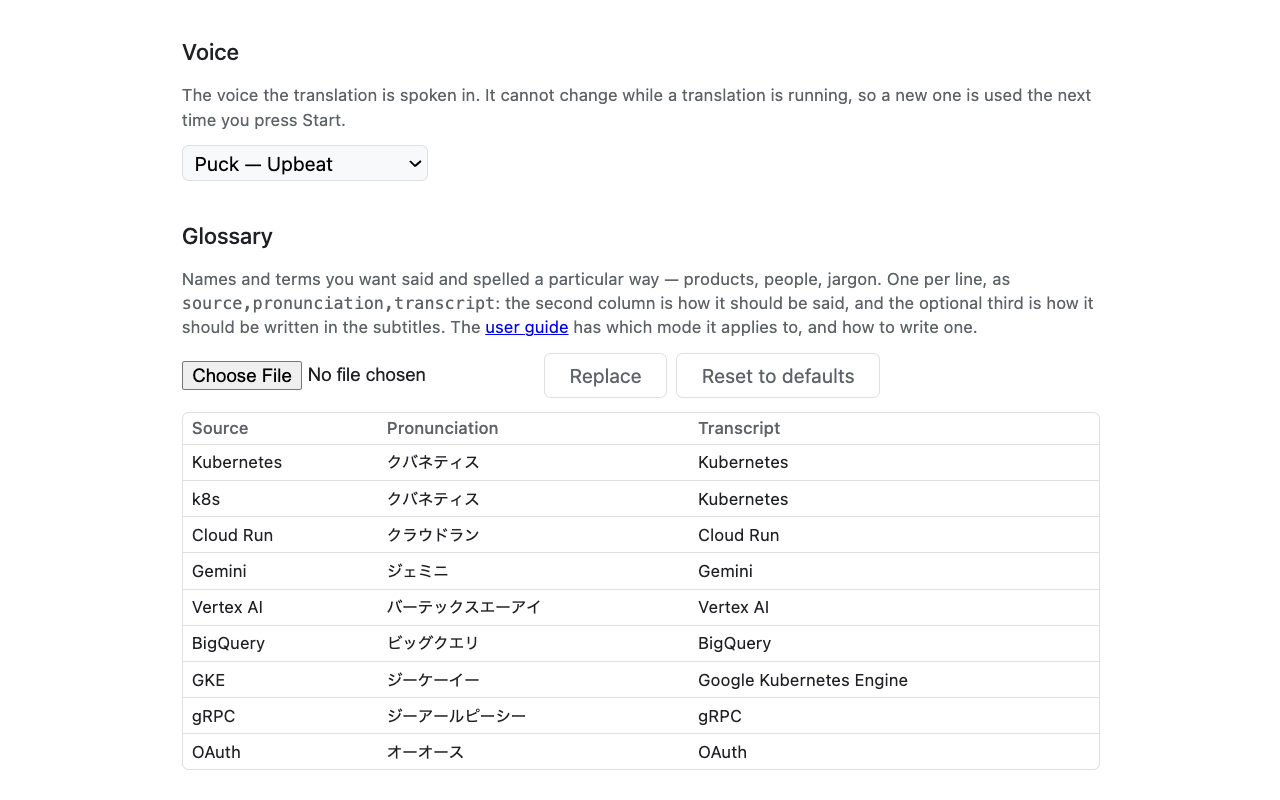Click the バーテックスエーアイ pronunciation cell
The height and width of the screenshot is (800, 1280).
[533, 607]
